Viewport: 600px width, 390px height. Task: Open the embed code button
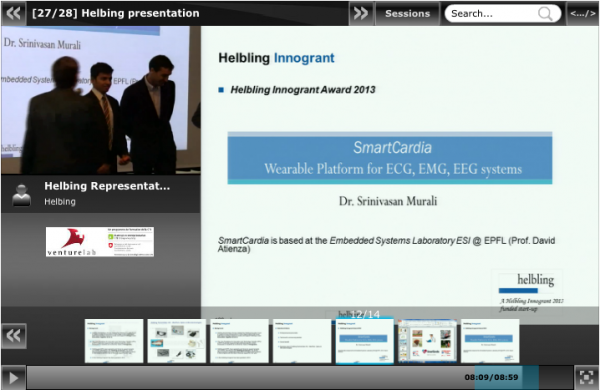[x=582, y=13]
